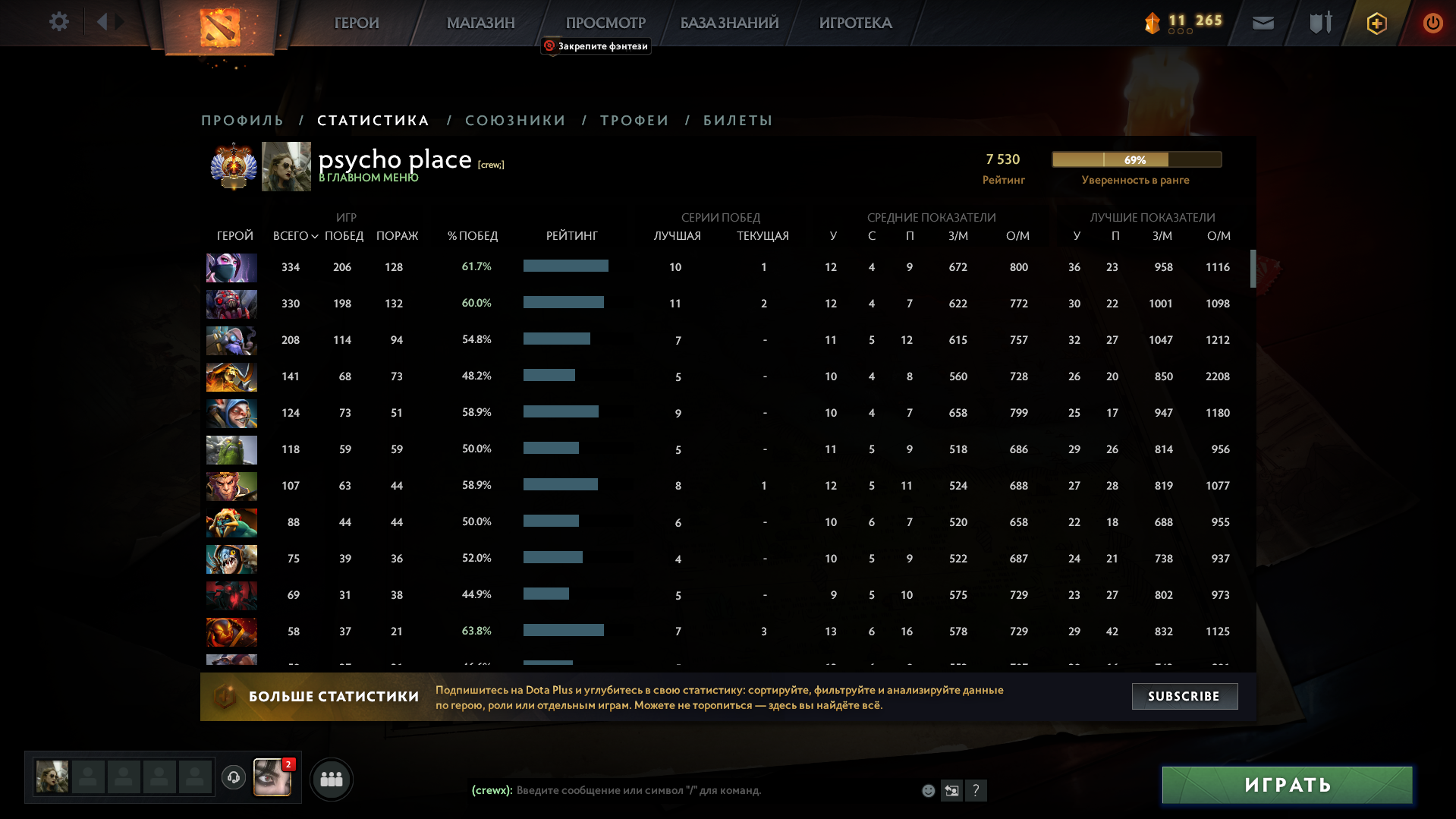Open the emoticon picker smiley
Viewport: 1456px width, 819px height.
928,791
